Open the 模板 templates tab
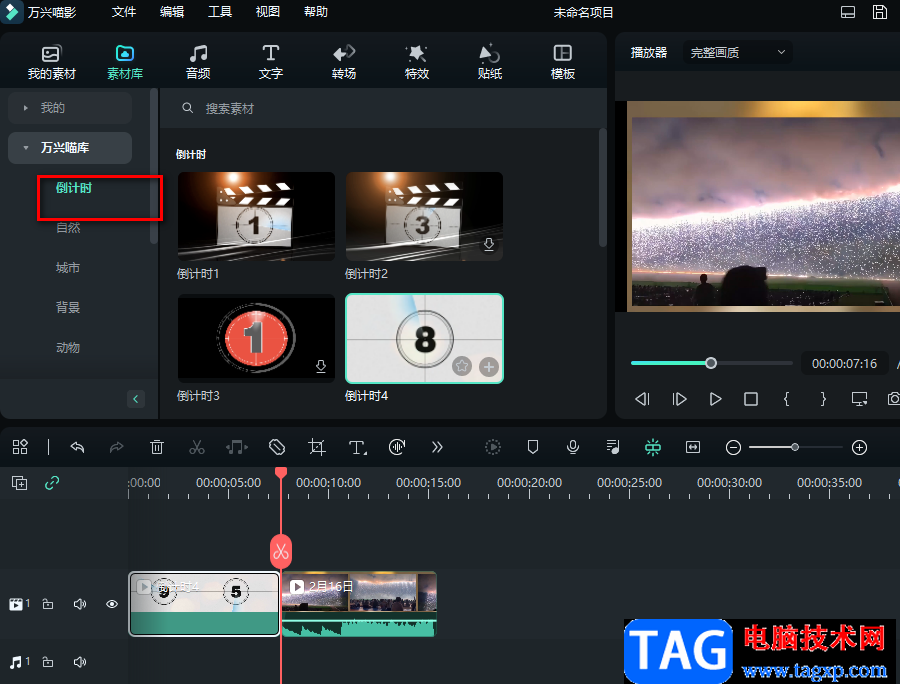The image size is (900, 684). pos(562,62)
